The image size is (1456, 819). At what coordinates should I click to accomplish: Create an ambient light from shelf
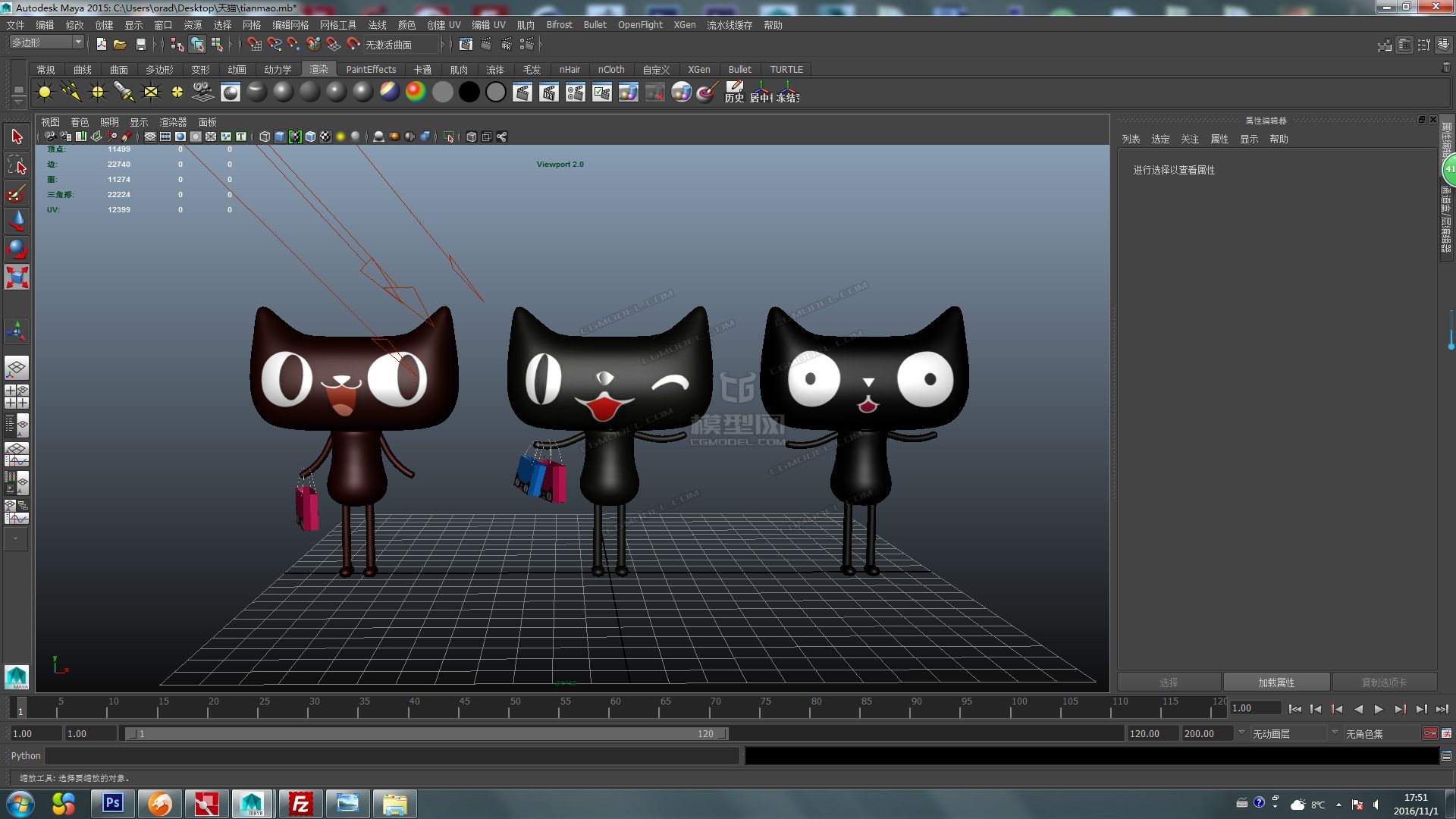45,93
